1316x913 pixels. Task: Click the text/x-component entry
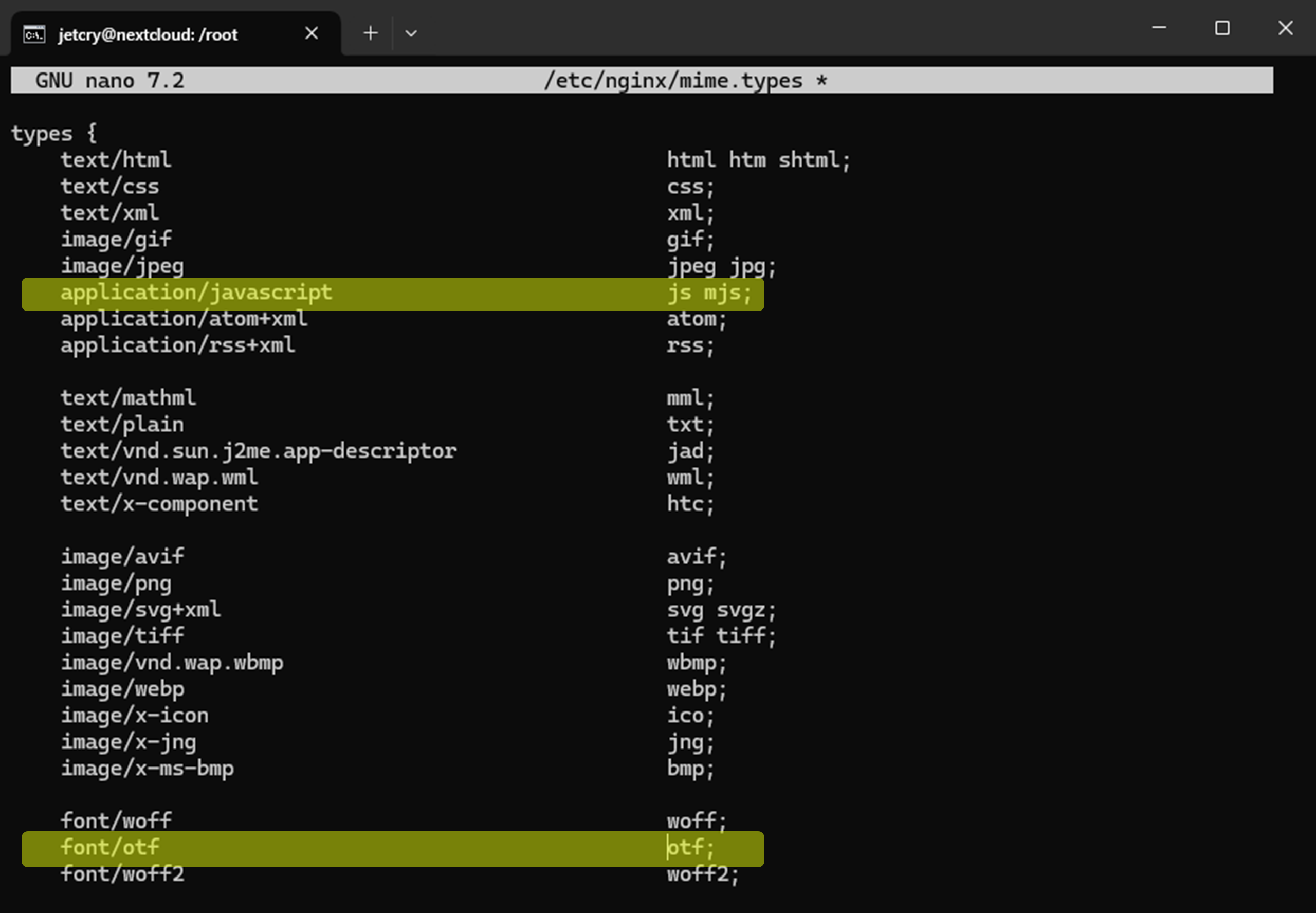coord(159,503)
